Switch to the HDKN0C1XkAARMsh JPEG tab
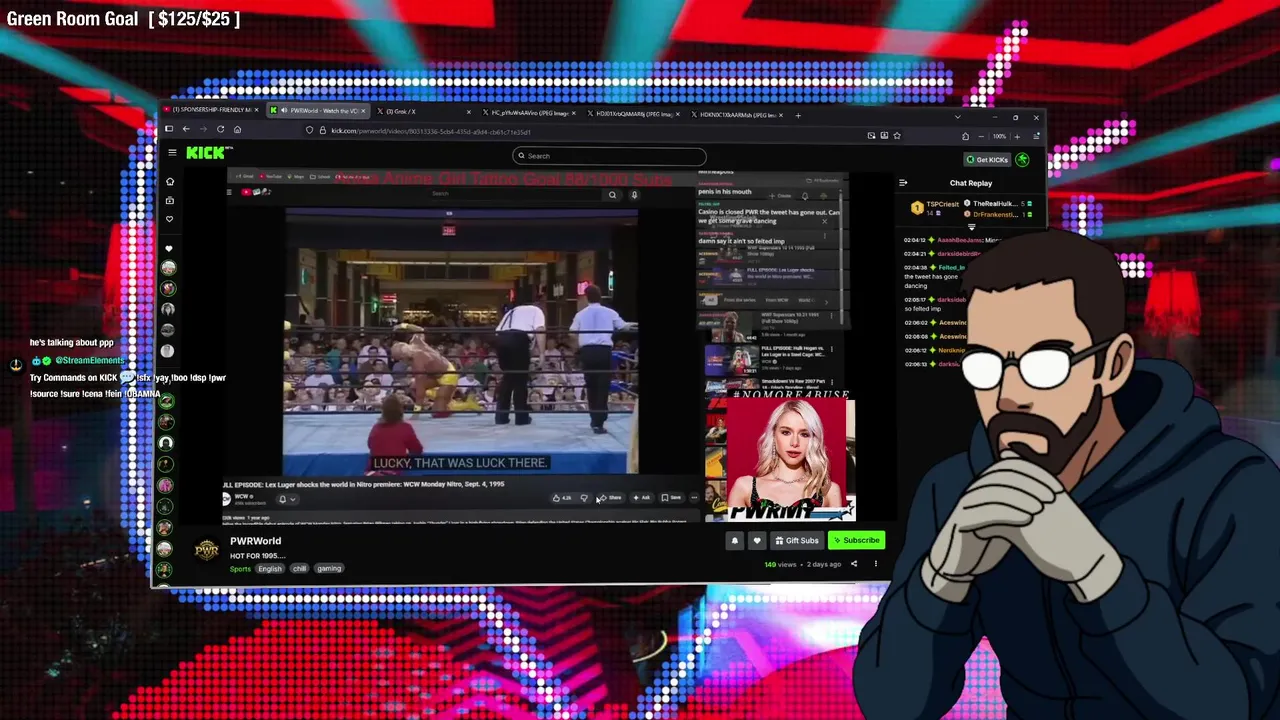 738,115
